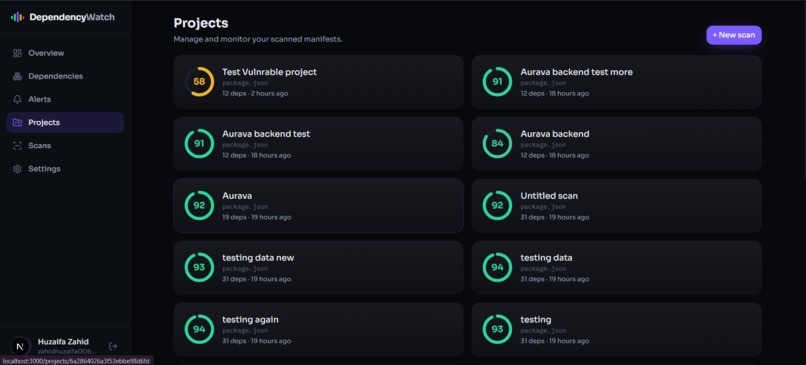Click the user avatar with letter N
Image resolution: width=806 pixels, height=365 pixels.
pyautogui.click(x=21, y=346)
